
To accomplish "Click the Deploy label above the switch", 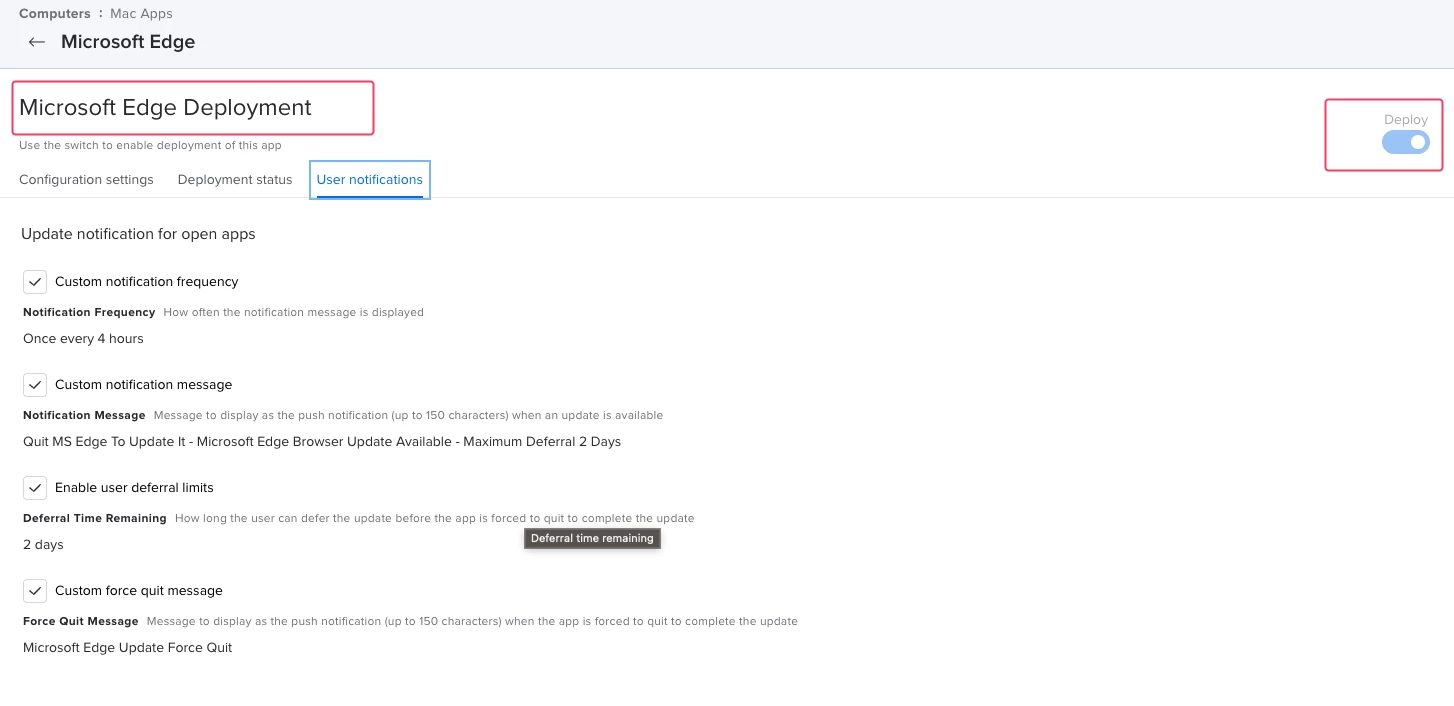I will [1406, 120].
